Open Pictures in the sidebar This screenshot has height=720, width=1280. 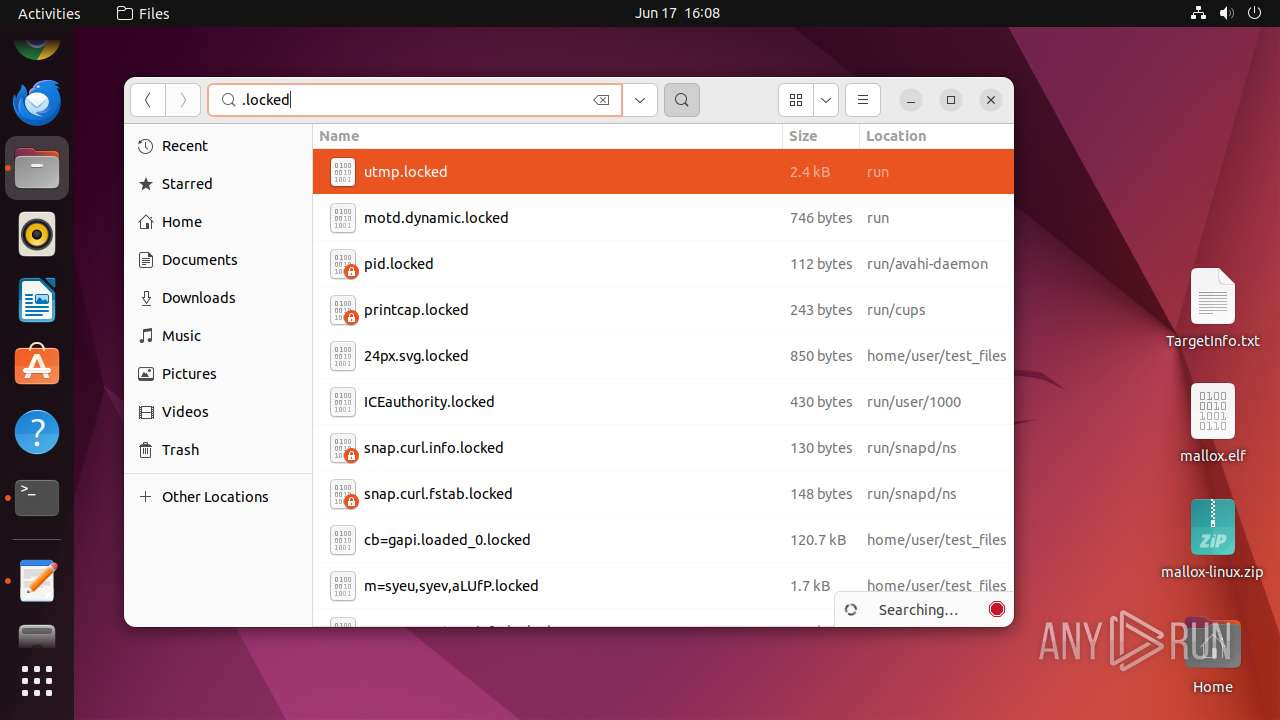(x=218, y=374)
